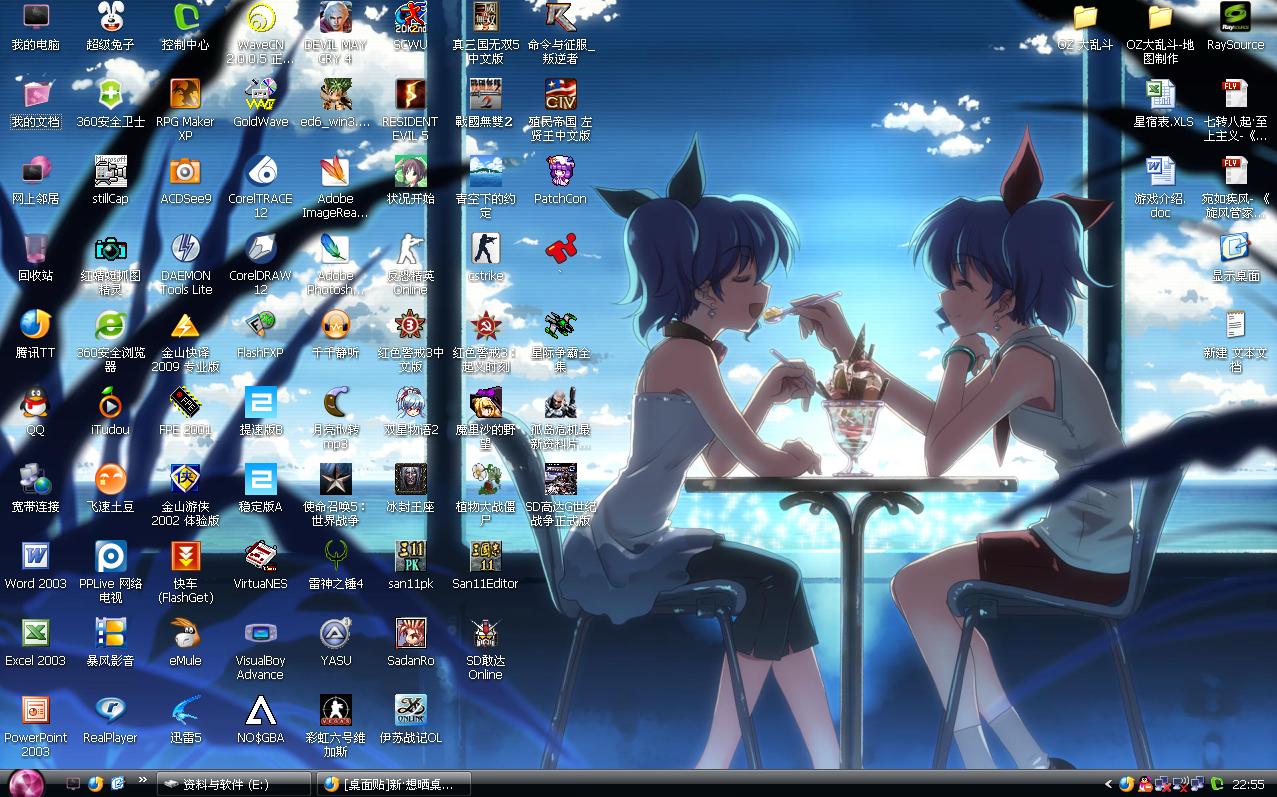Select the 回收站 recycle bin icon
The width and height of the screenshot is (1277, 797).
[35, 257]
